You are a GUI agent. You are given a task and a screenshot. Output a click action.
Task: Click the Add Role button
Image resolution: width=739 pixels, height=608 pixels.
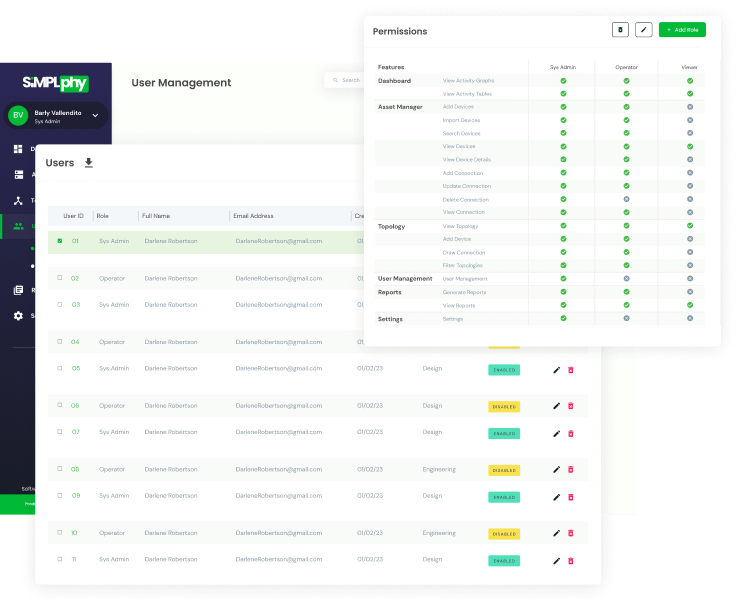click(682, 30)
